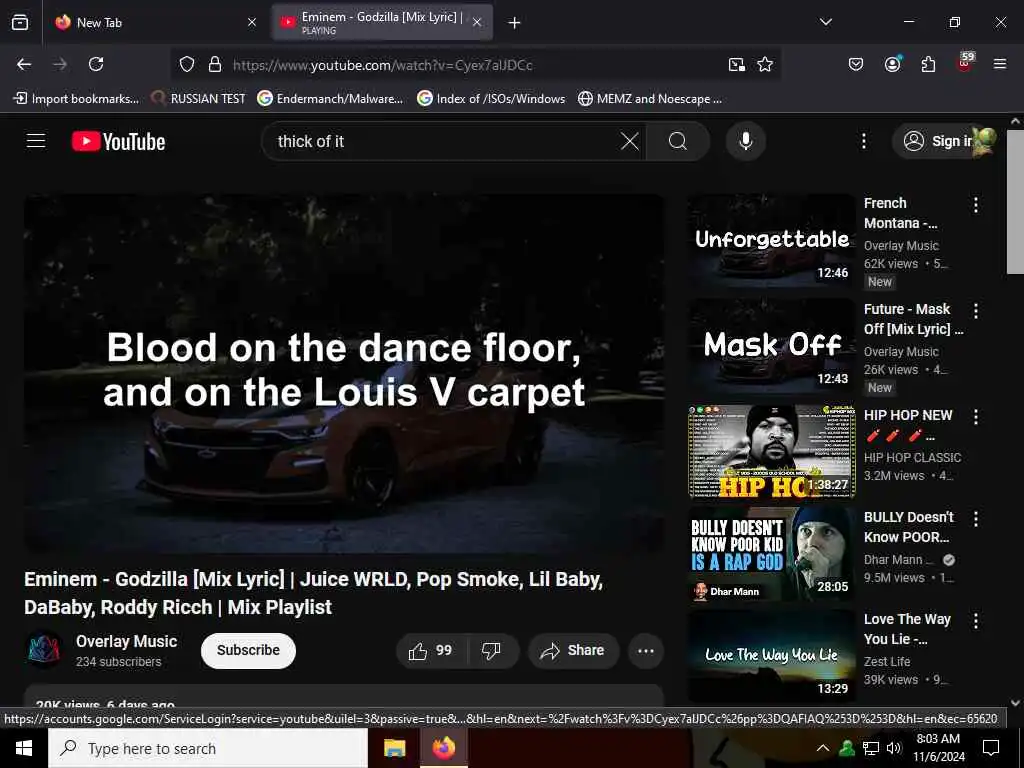Open Import bookmarks bookmark
The height and width of the screenshot is (768, 1024).
tap(76, 99)
